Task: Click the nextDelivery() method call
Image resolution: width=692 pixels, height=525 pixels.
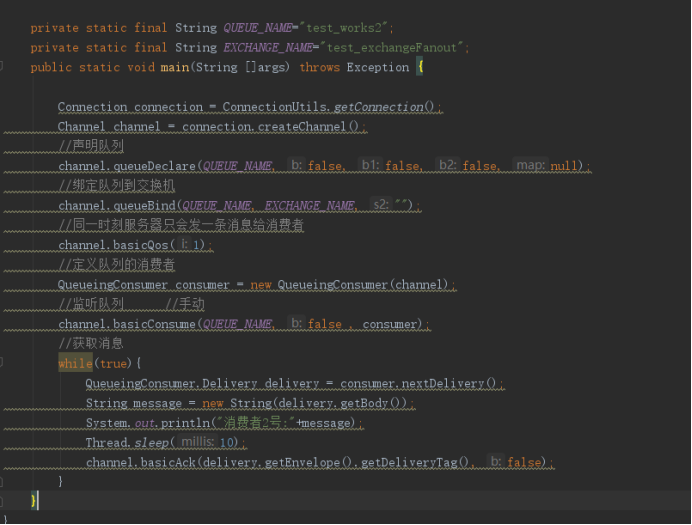Action: click(x=449, y=384)
